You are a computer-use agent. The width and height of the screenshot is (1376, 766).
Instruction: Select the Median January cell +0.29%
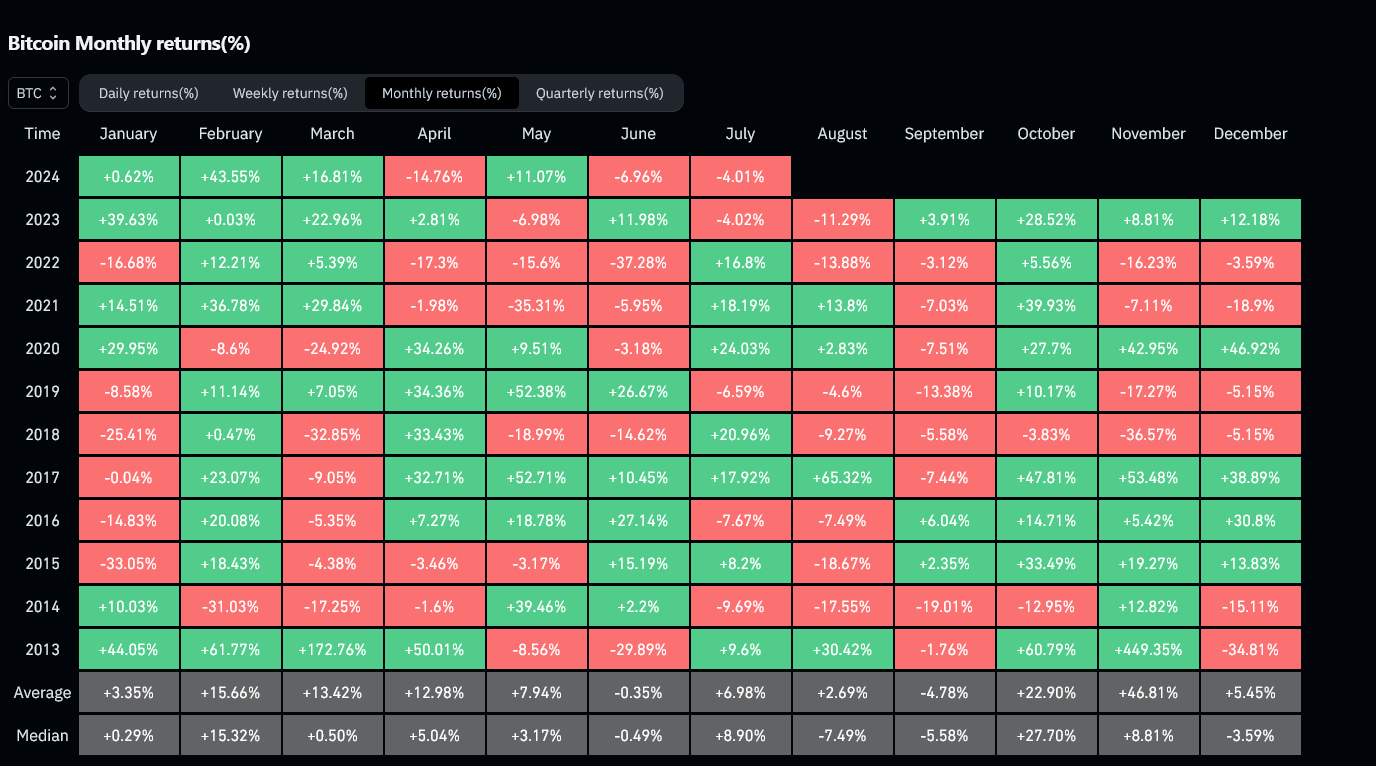pos(129,735)
